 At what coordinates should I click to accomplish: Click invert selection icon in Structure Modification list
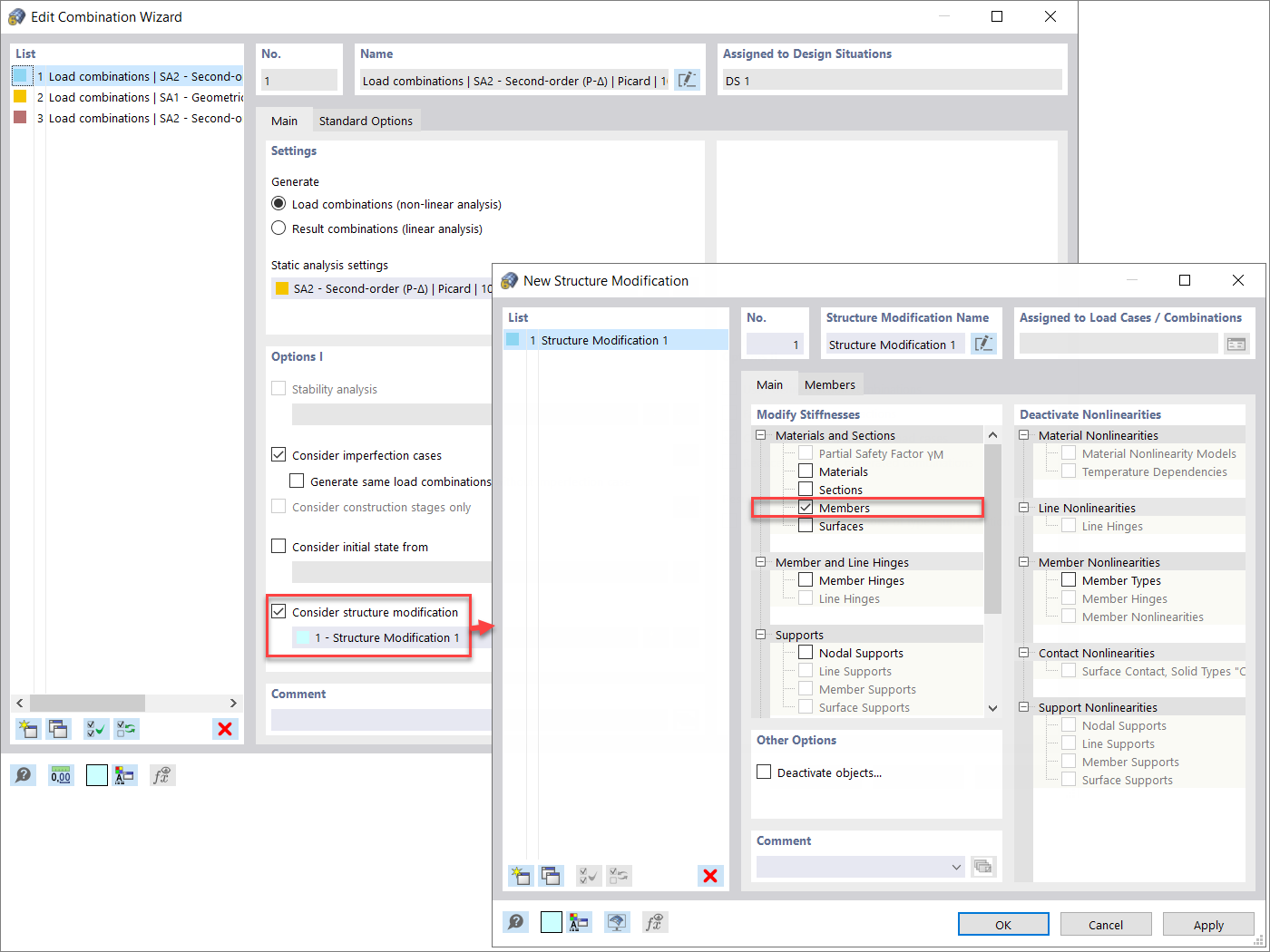click(620, 875)
